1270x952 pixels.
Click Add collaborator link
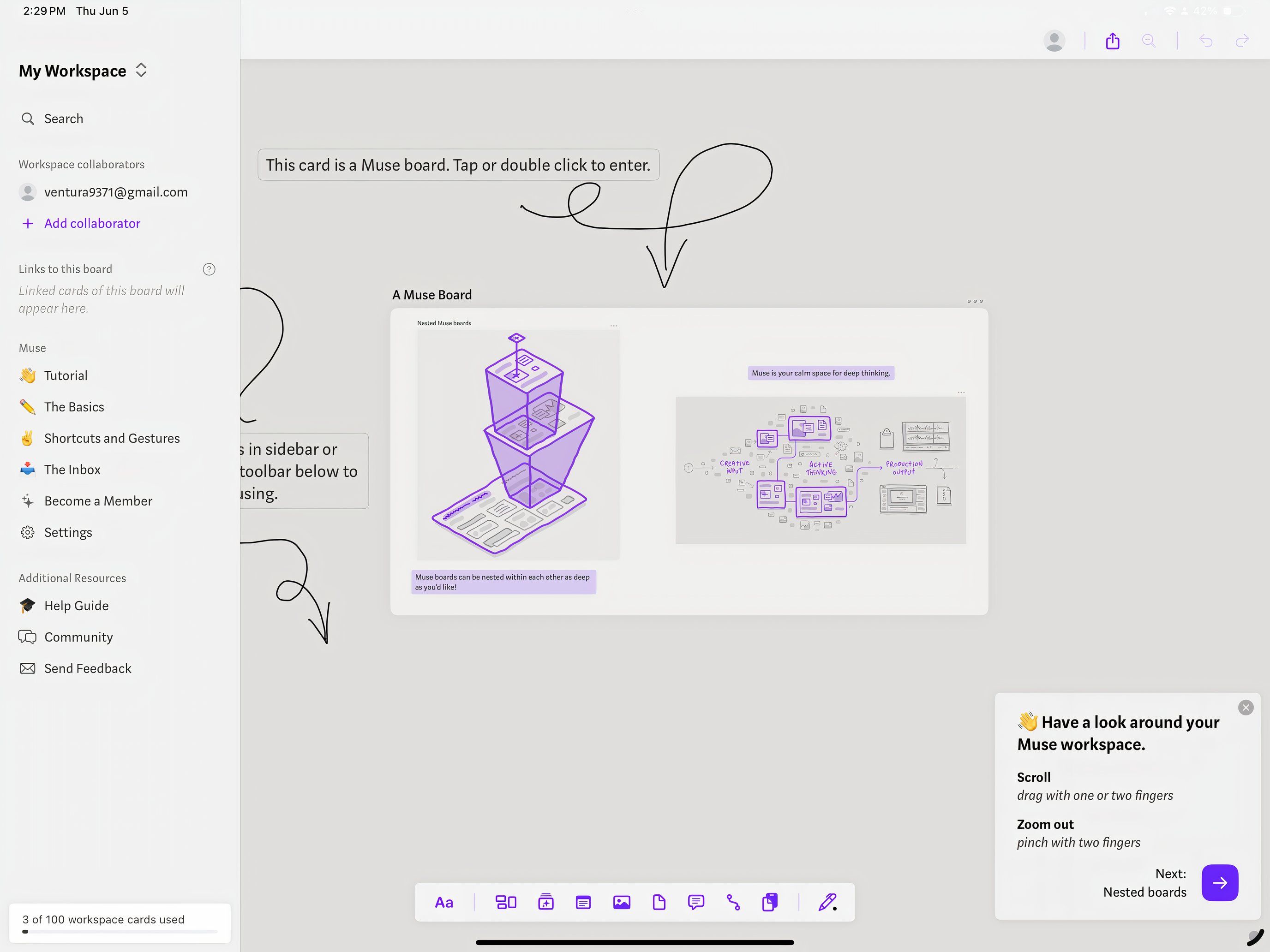click(92, 223)
